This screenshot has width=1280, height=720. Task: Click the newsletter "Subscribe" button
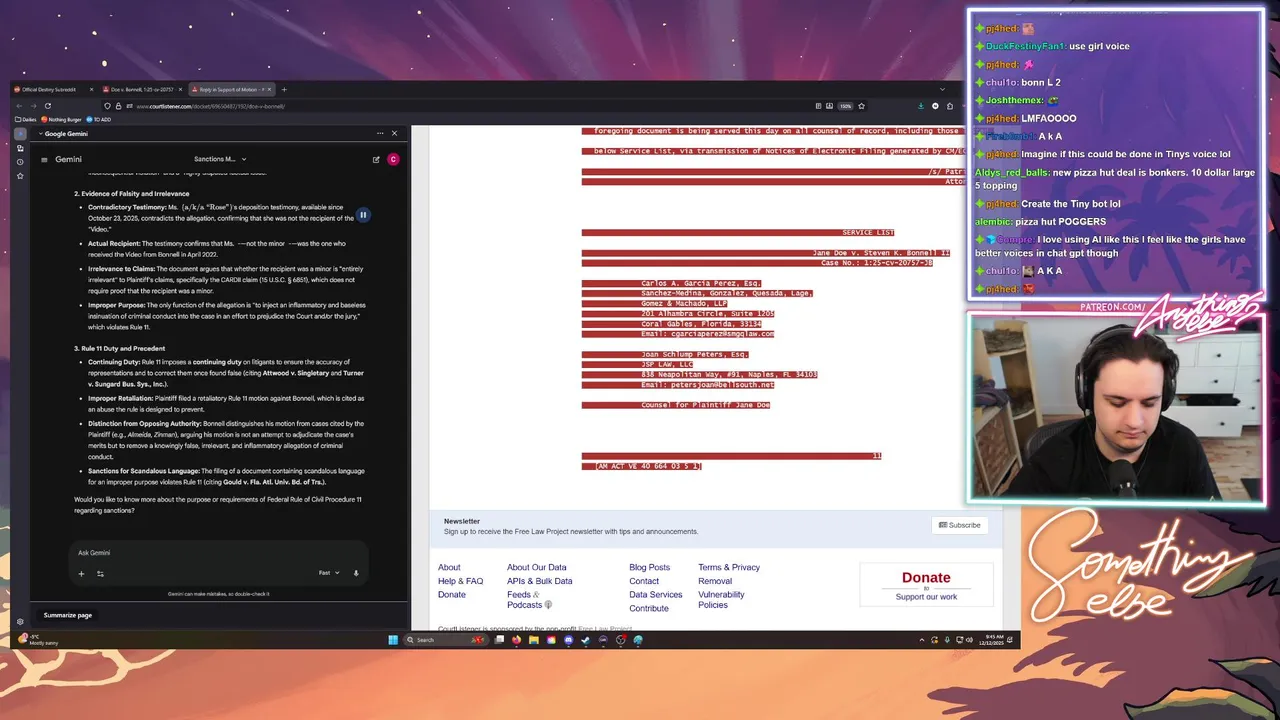click(960, 525)
